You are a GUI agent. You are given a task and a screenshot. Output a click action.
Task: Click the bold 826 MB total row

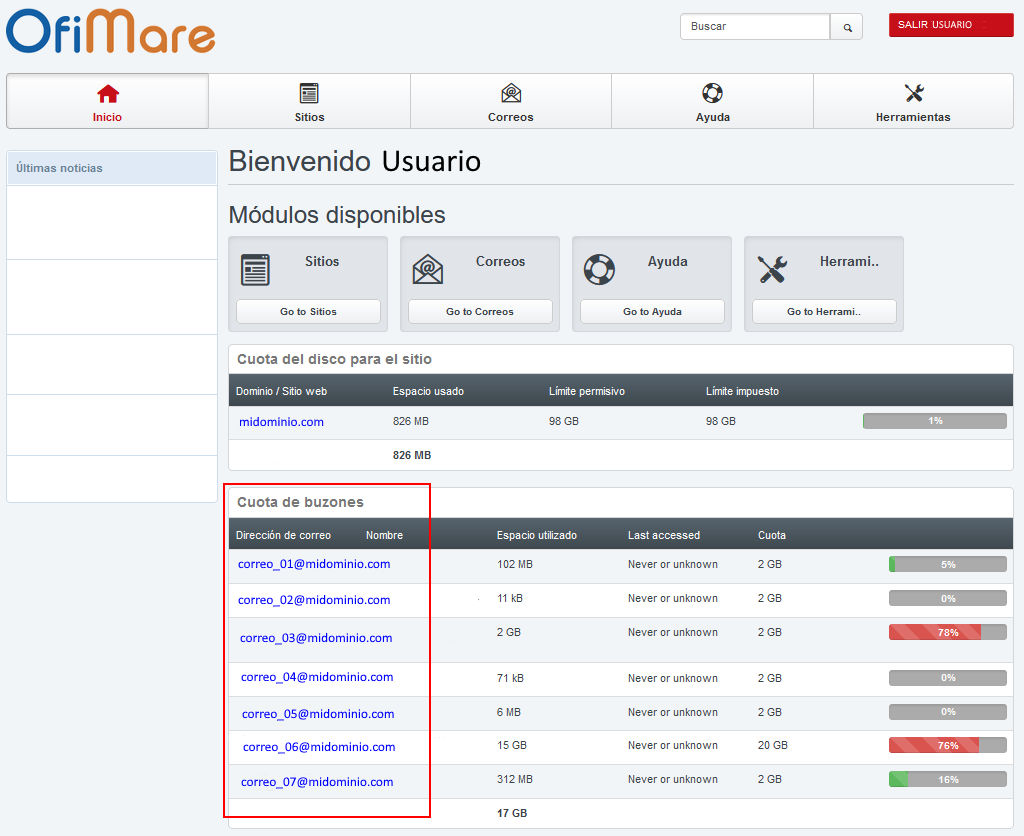[412, 455]
